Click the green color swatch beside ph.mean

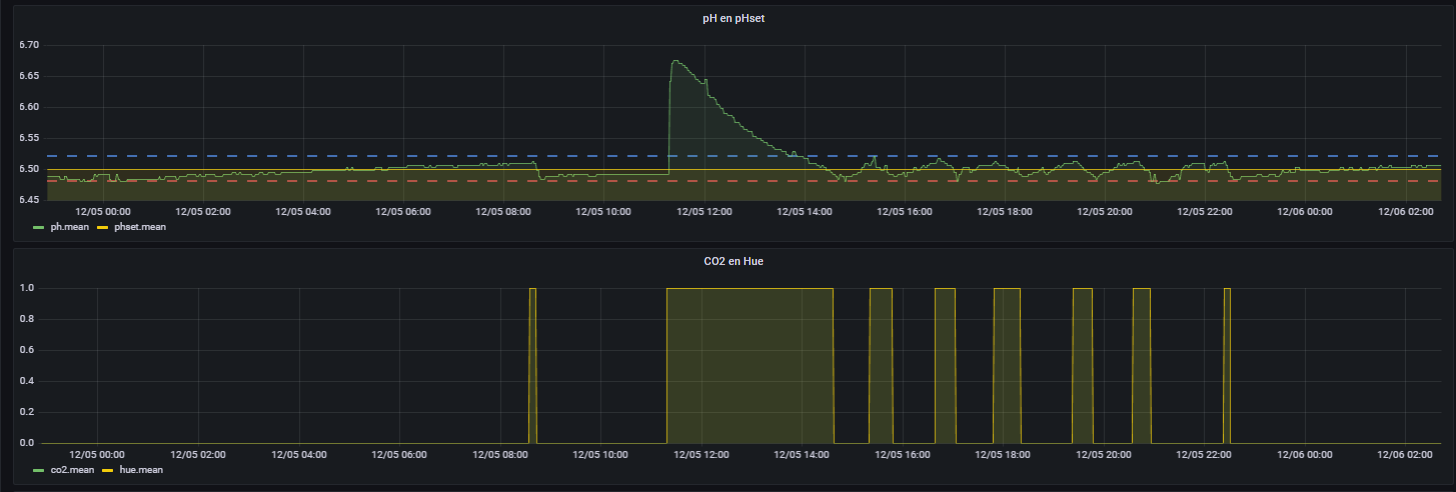pos(39,227)
